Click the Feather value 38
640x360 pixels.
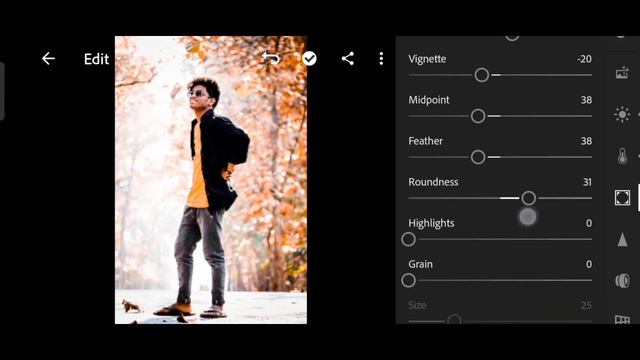click(x=587, y=141)
